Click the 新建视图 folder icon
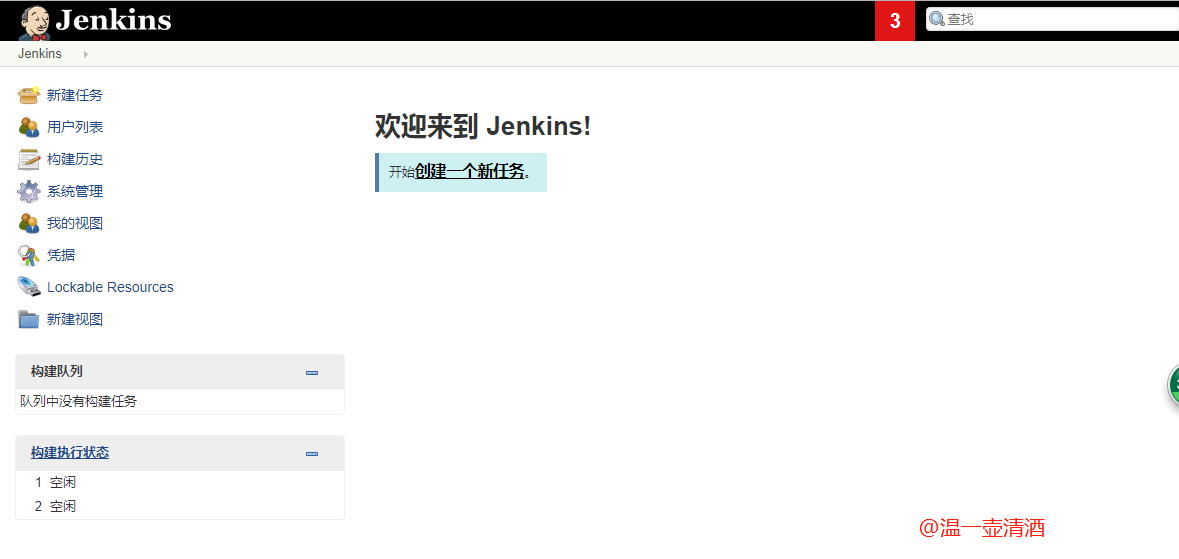This screenshot has height=559, width=1179. click(29, 319)
